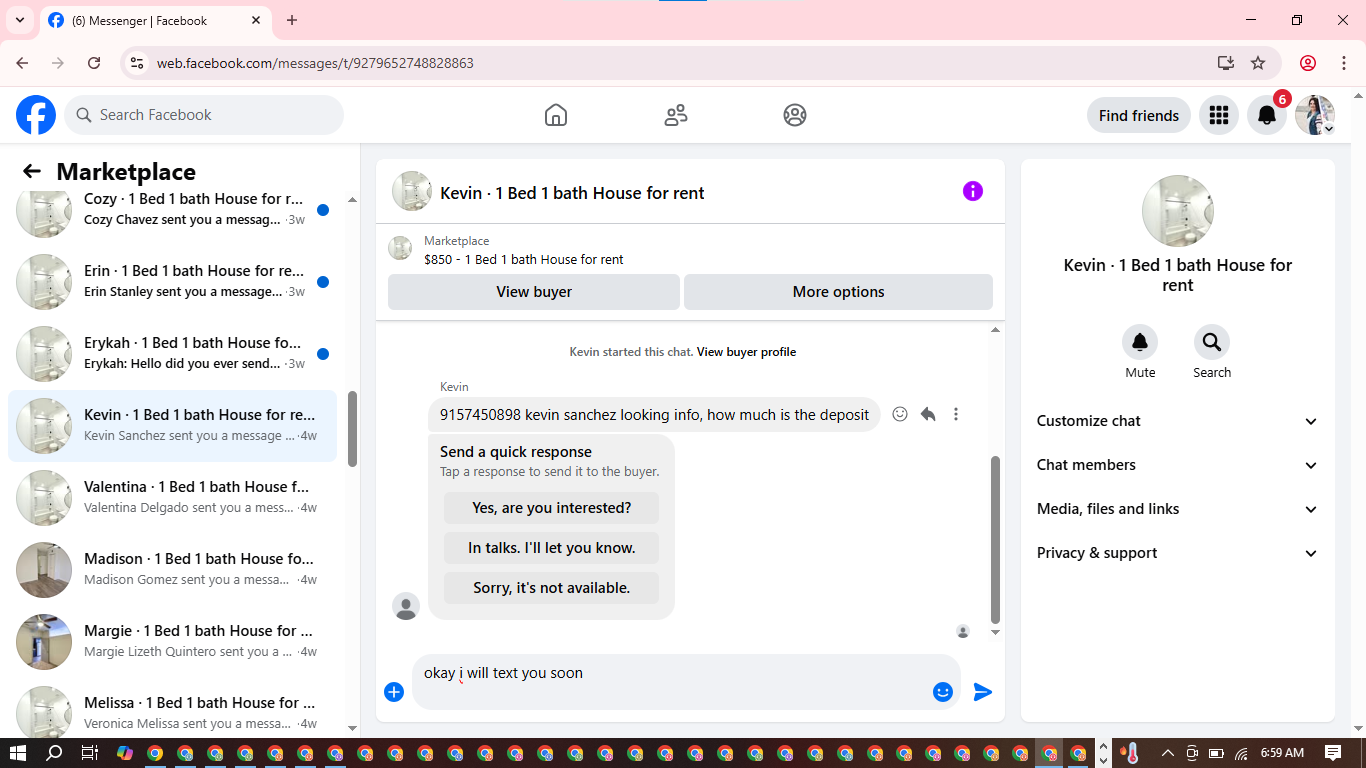Image resolution: width=1366 pixels, height=768 pixels.
Task: Open the Chrome profile avatar icon
Action: click(1308, 63)
